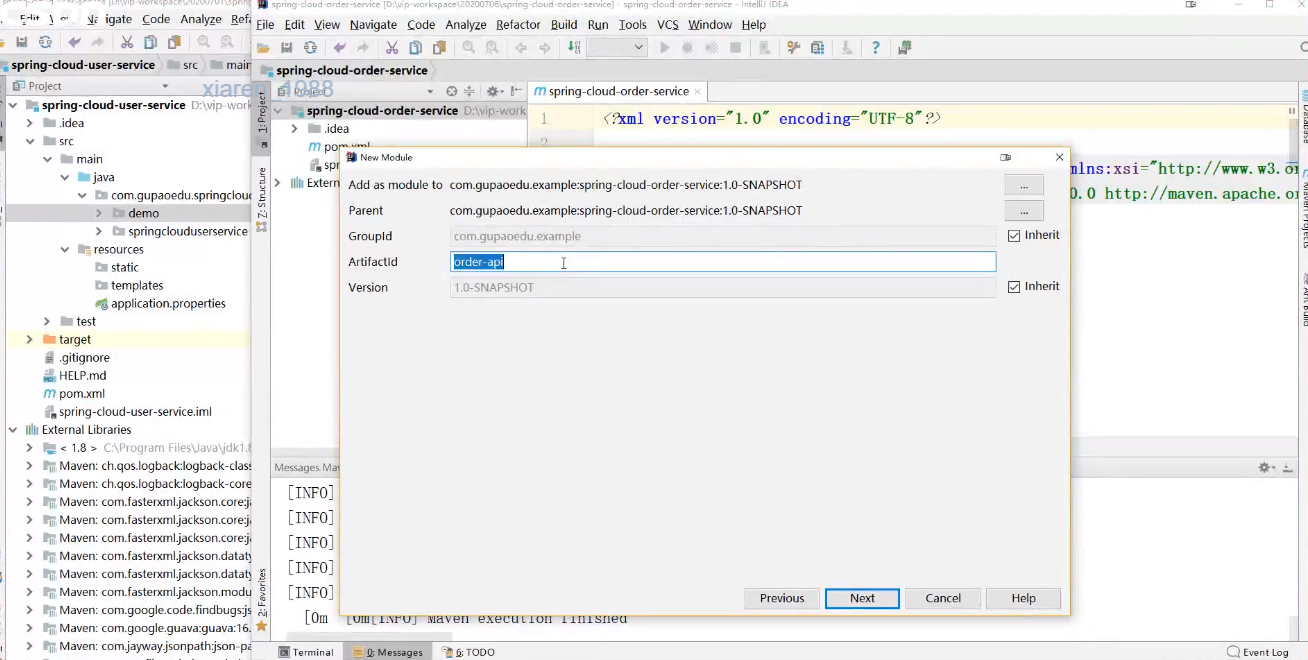1308x660 pixels.
Task: Open Settings wrench icon in toolbar
Action: (794, 48)
